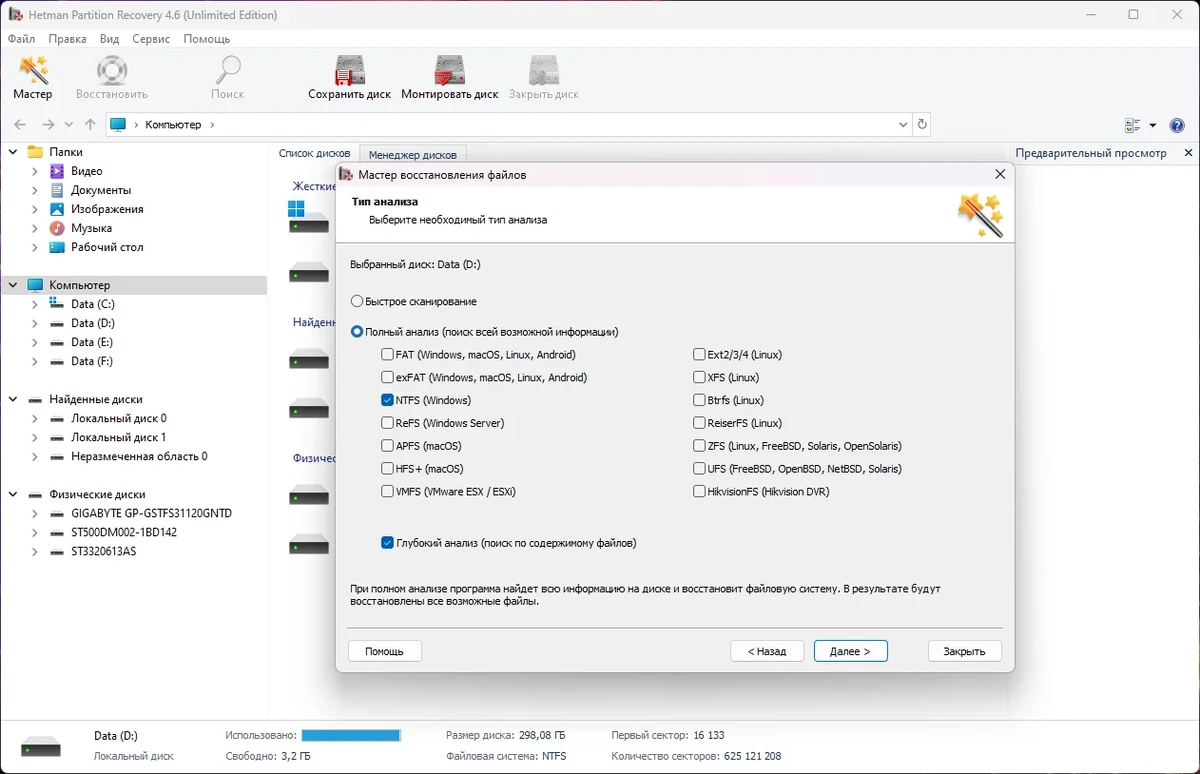Viewport: 1200px width, 774px height.
Task: Enable the Btrfs (Linux) checkbox
Action: 699,400
